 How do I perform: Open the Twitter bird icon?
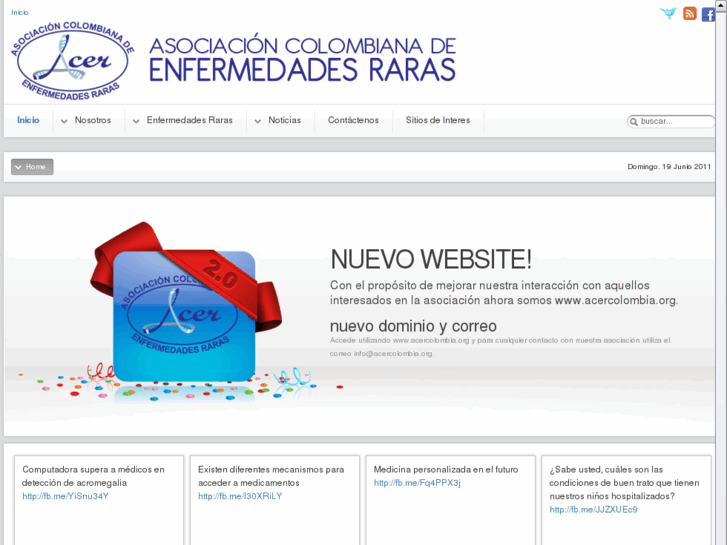pos(669,13)
